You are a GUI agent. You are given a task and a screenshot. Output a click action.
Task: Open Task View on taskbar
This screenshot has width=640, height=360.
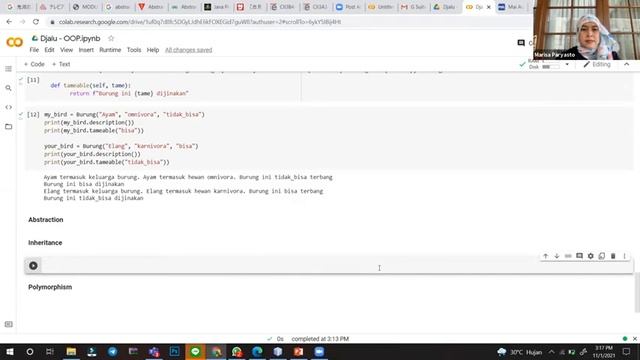(x=50, y=351)
